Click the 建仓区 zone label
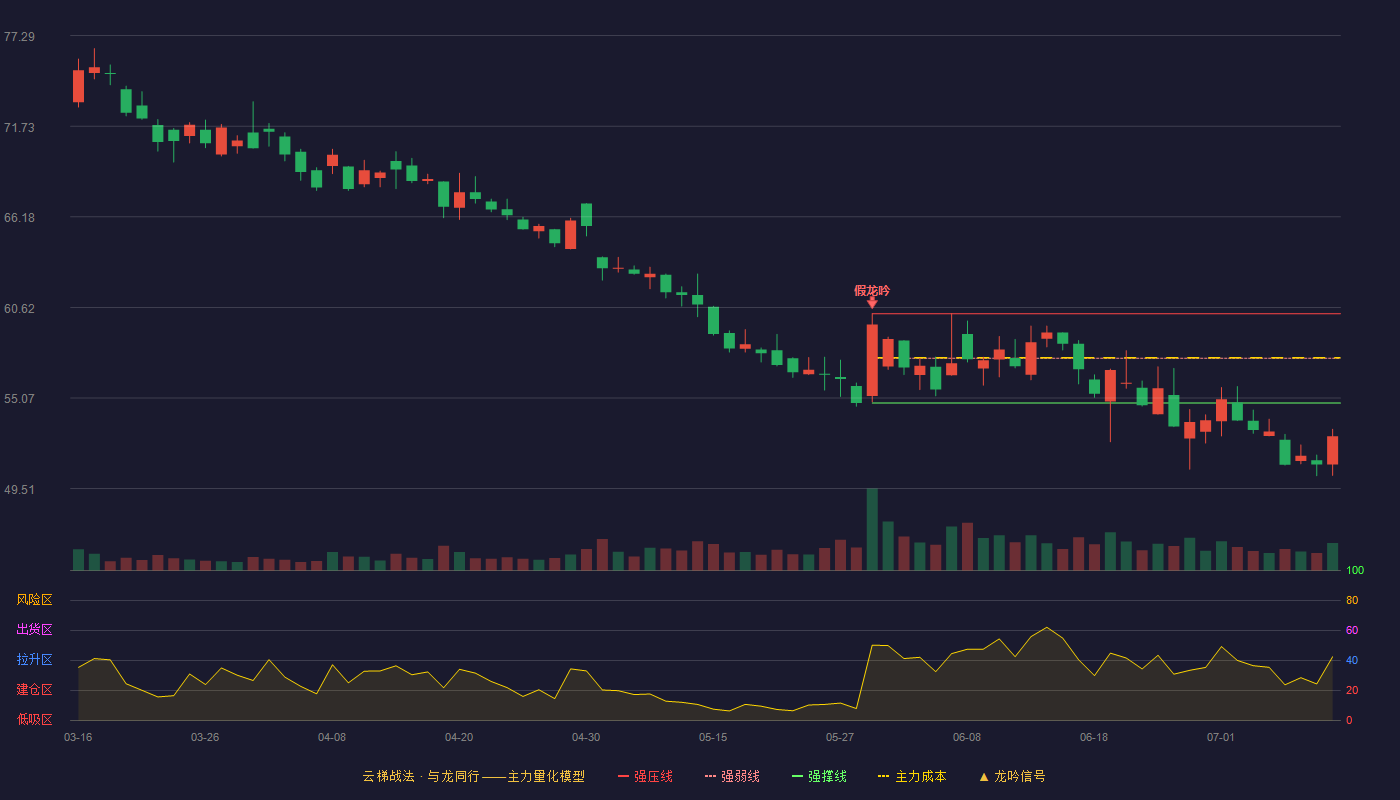 (x=34, y=690)
